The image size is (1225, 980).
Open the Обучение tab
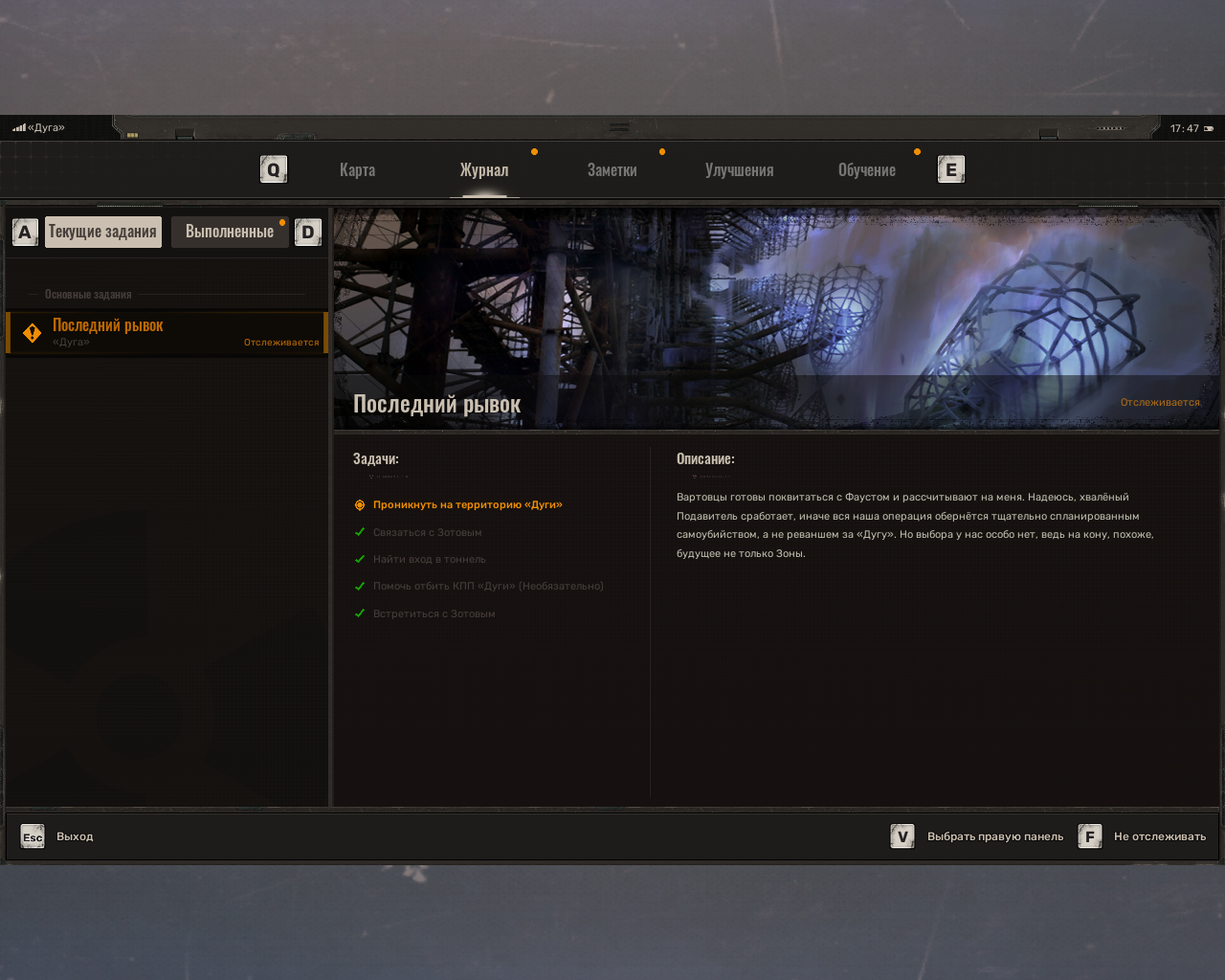(867, 170)
